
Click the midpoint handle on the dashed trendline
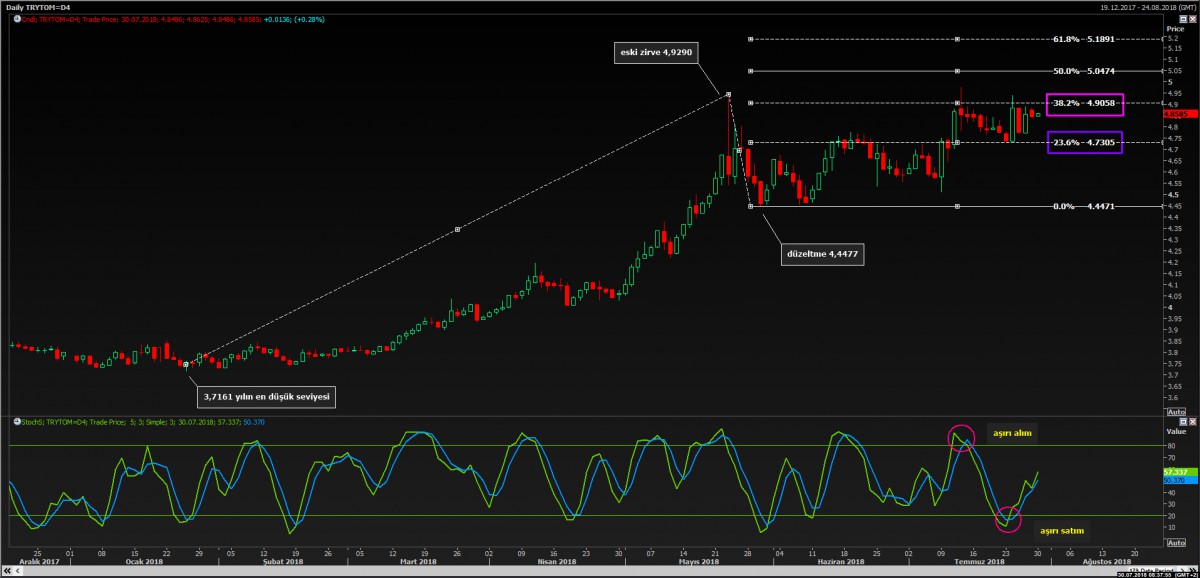pyautogui.click(x=457, y=230)
